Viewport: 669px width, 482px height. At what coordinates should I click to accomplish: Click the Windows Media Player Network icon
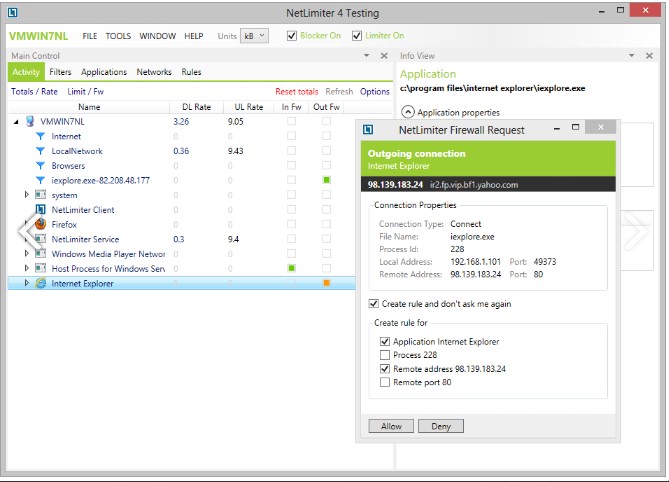[41, 253]
